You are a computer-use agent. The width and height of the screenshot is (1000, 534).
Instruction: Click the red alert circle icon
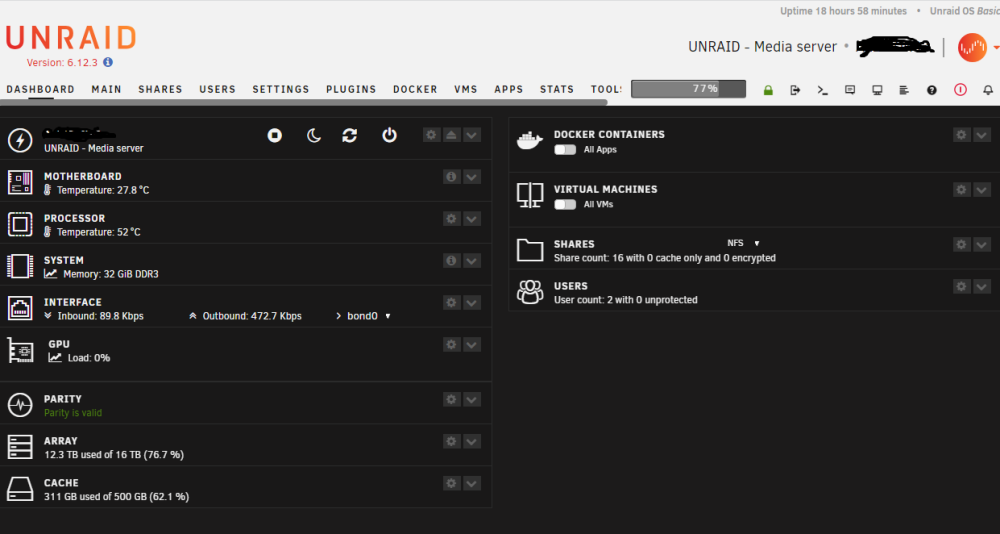960,90
